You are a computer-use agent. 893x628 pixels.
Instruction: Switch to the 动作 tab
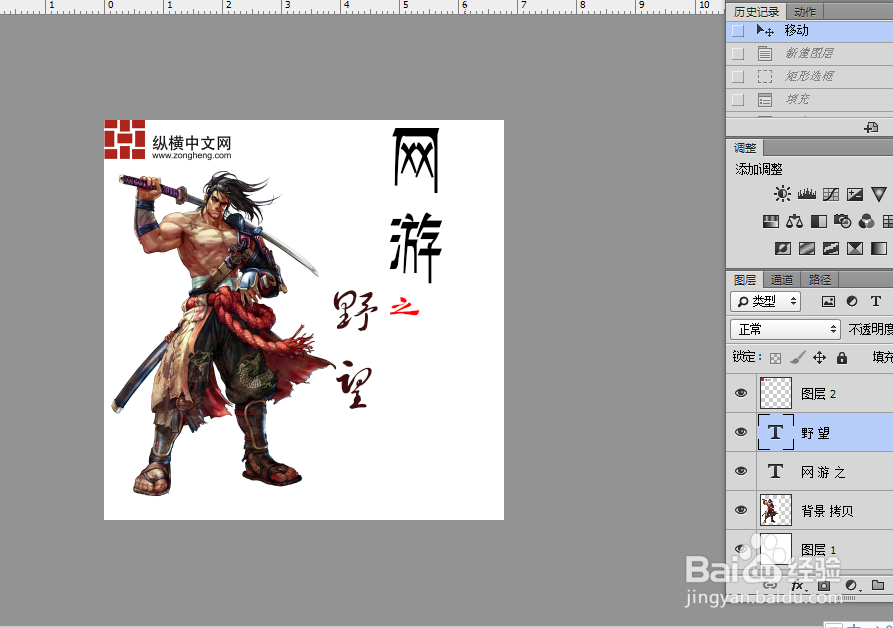805,12
